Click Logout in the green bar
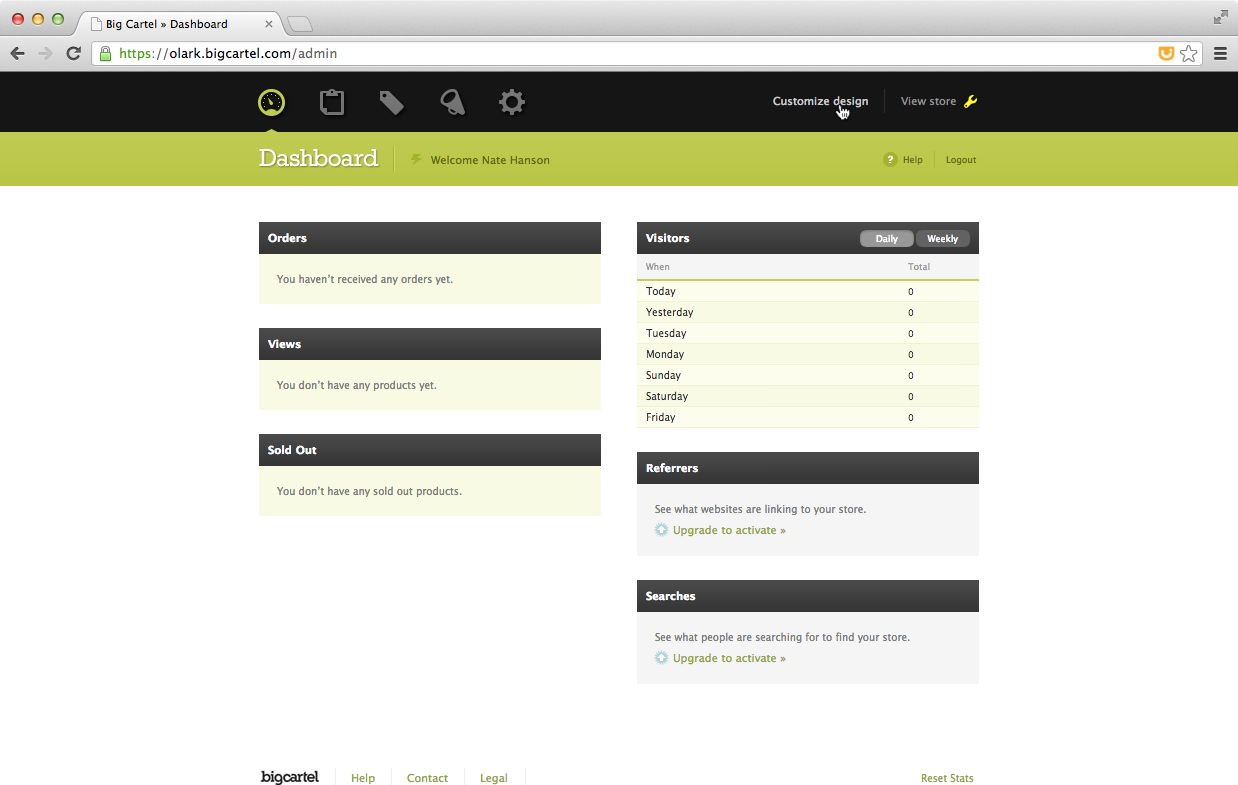This screenshot has height=785, width=1238. click(x=959, y=159)
